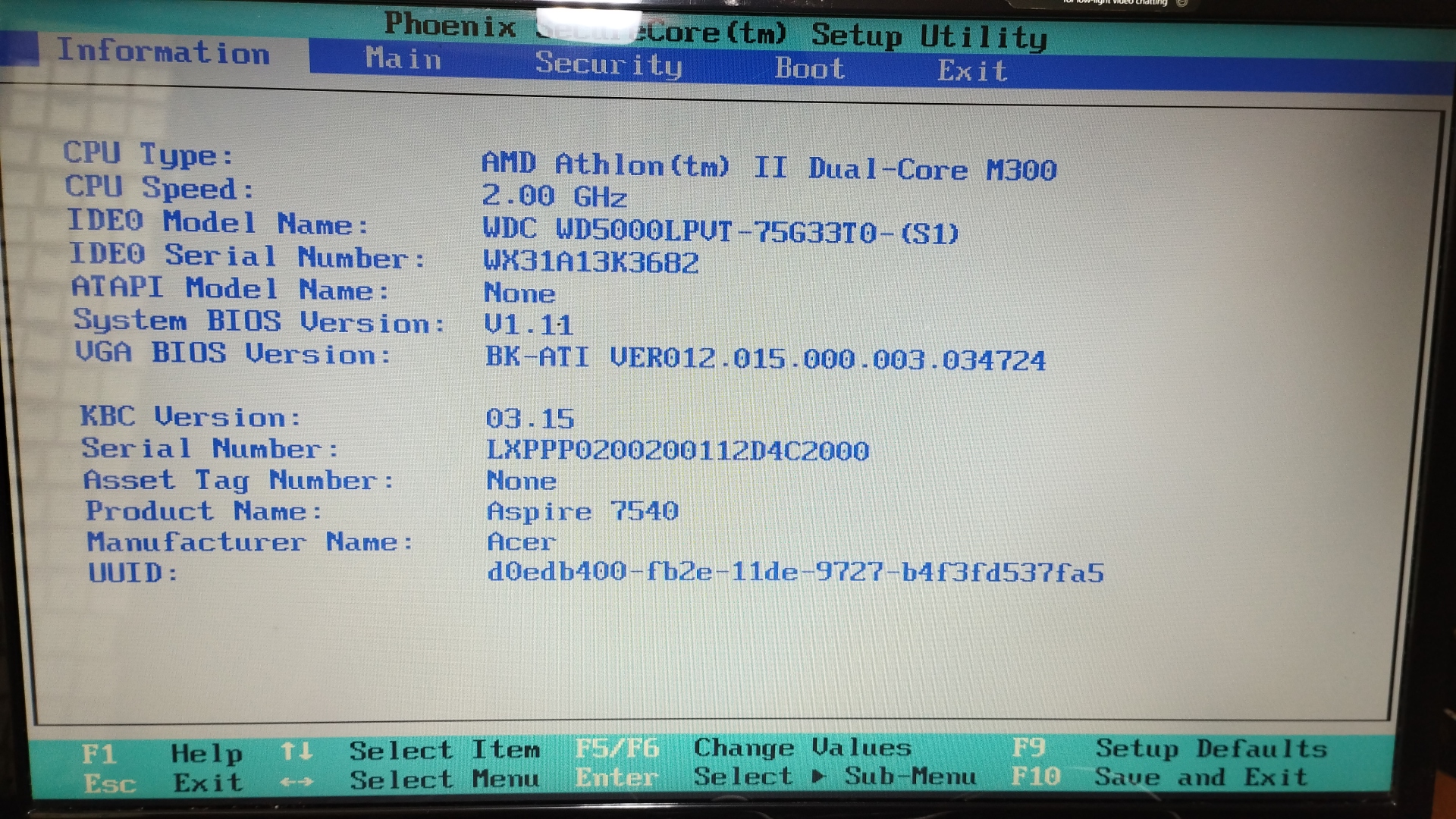Go to the Exit tab
Image resolution: width=1456 pixels, height=819 pixels.
(x=972, y=71)
